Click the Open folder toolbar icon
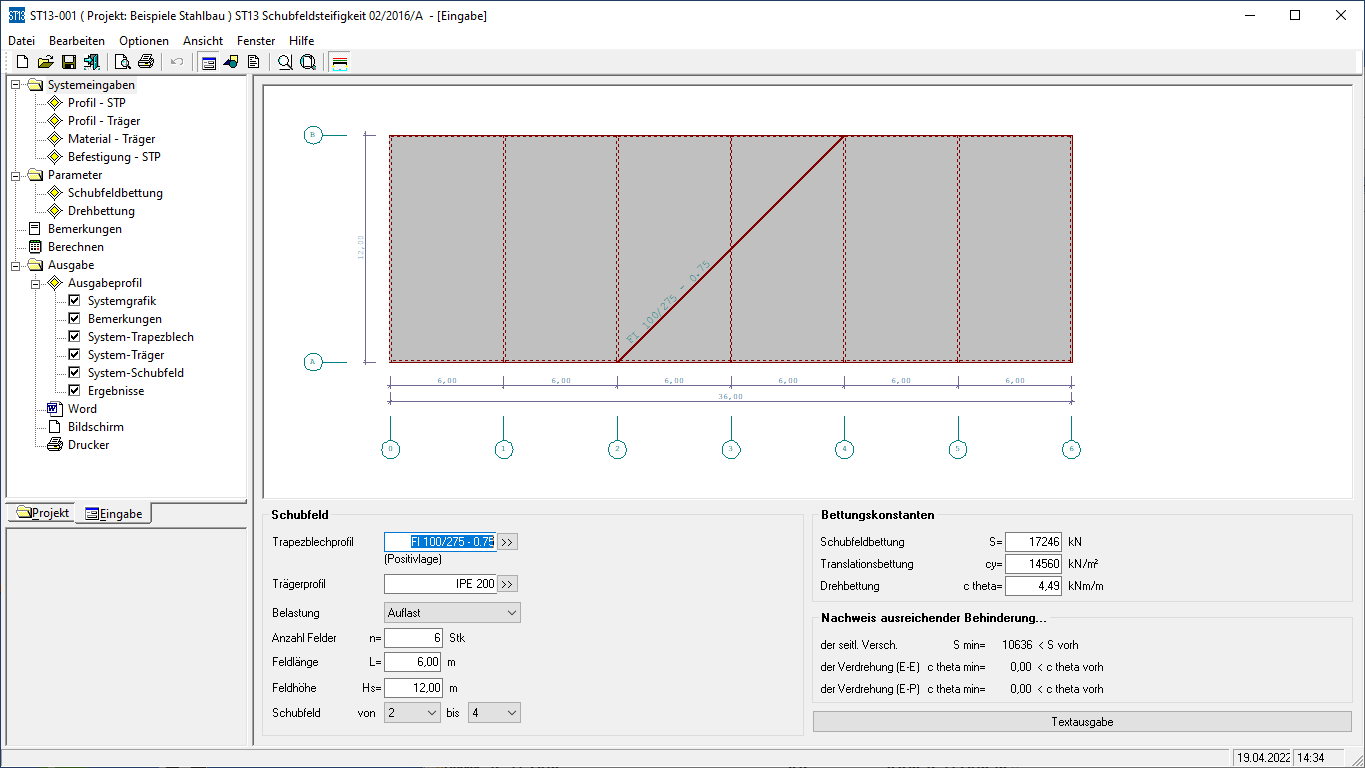1365x768 pixels. pos(45,62)
